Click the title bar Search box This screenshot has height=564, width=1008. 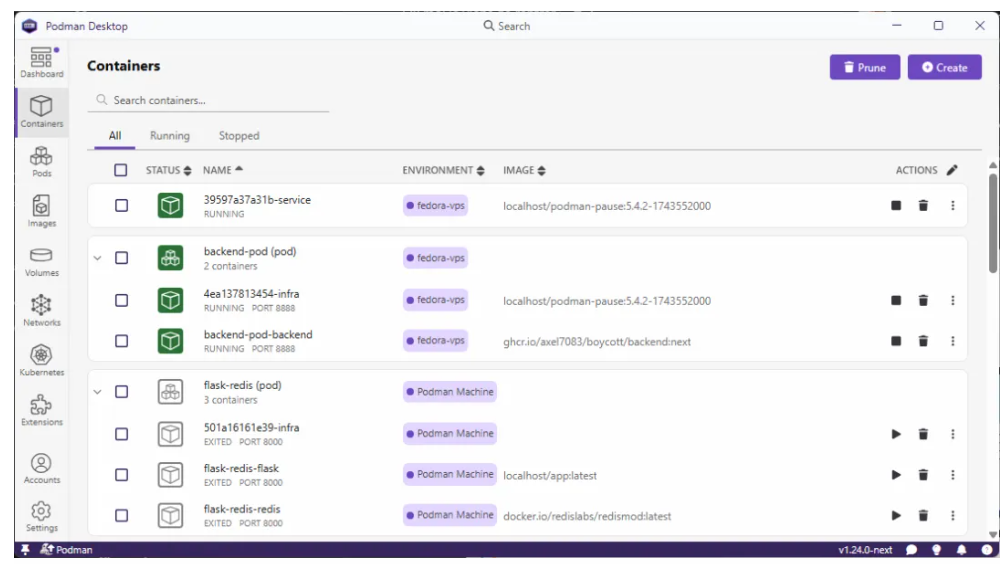tap(507, 26)
